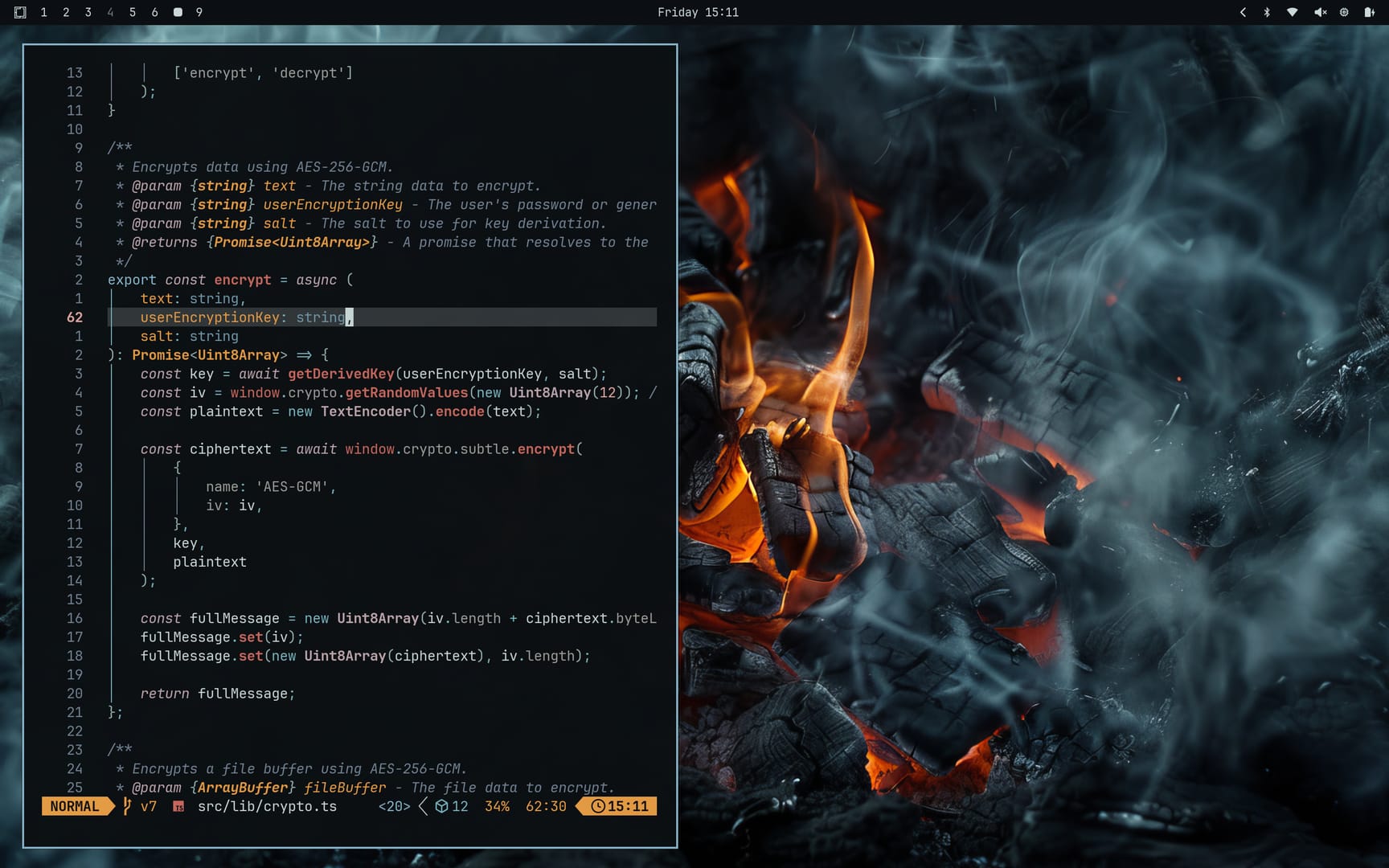Click the active filled workspace indicator

tap(178, 12)
